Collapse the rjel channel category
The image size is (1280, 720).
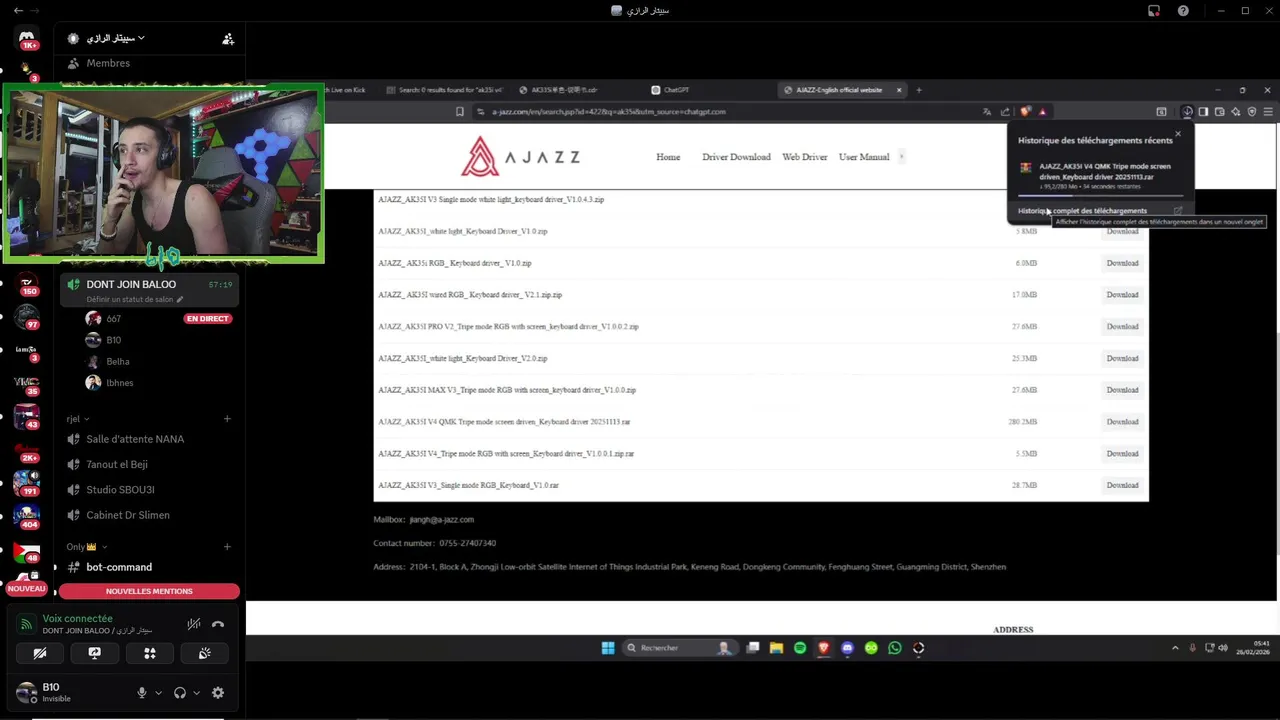pos(78,419)
